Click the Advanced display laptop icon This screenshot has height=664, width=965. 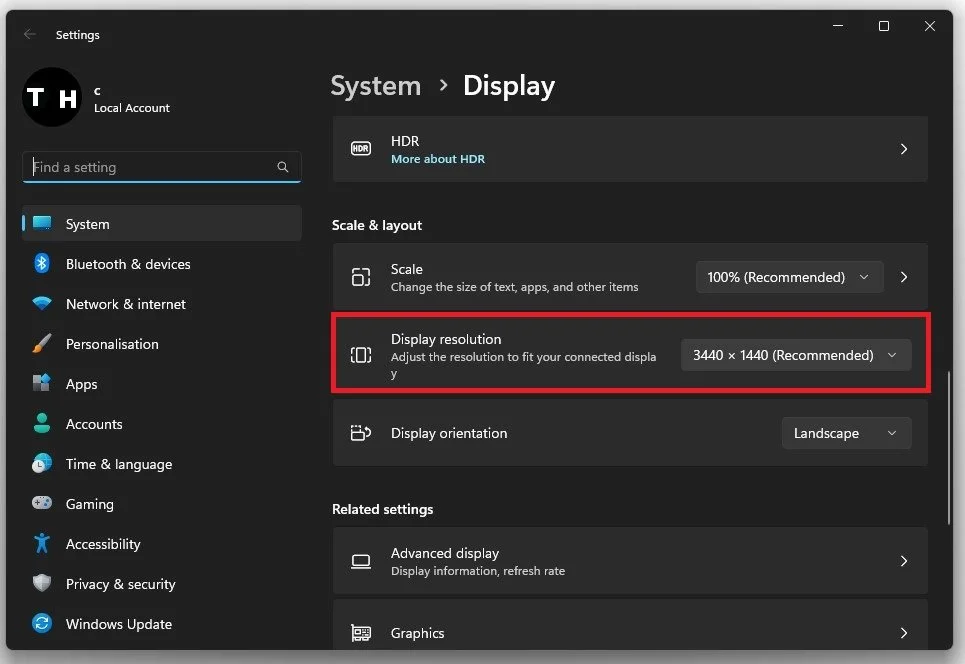click(x=361, y=561)
